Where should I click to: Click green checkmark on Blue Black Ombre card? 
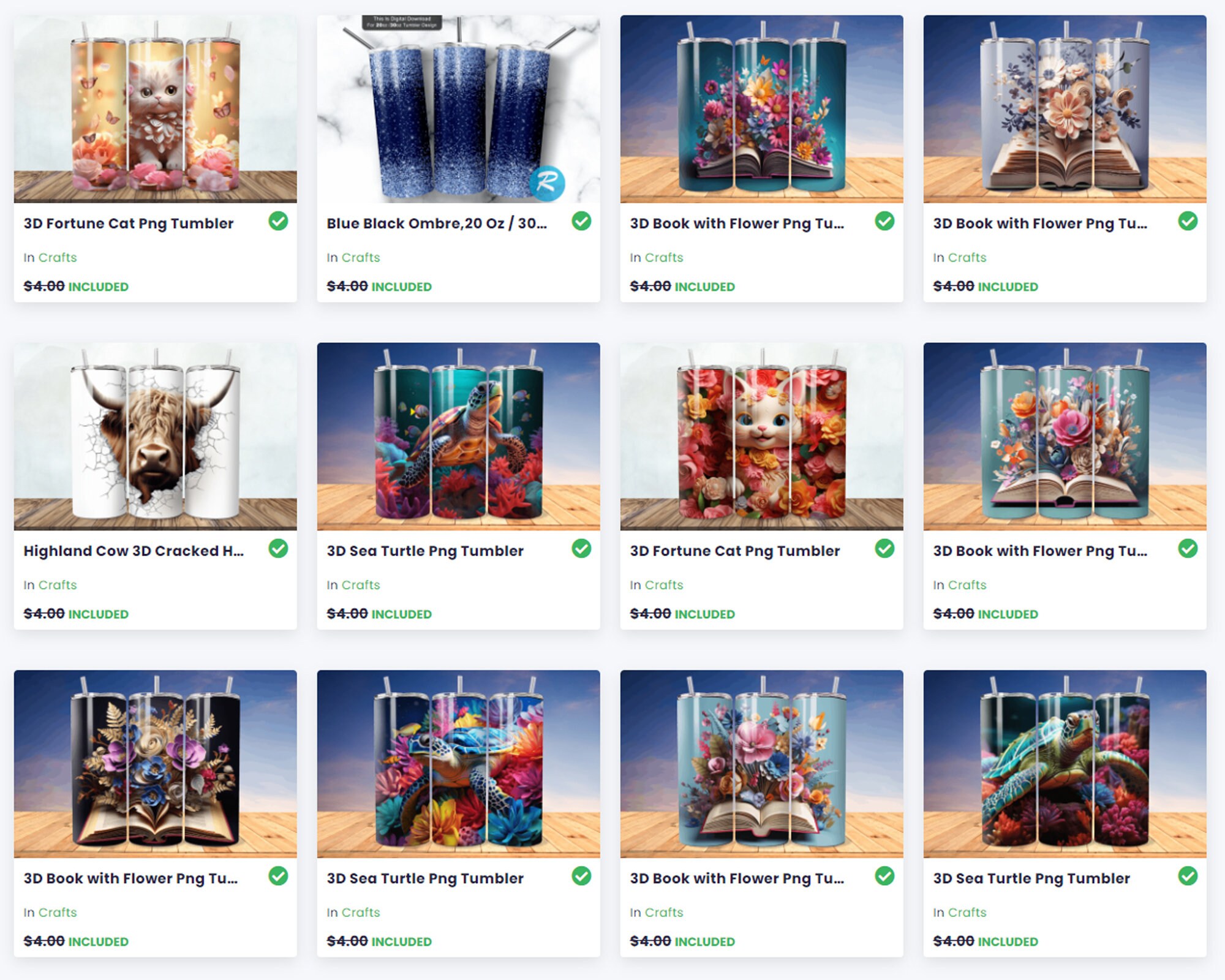581,221
